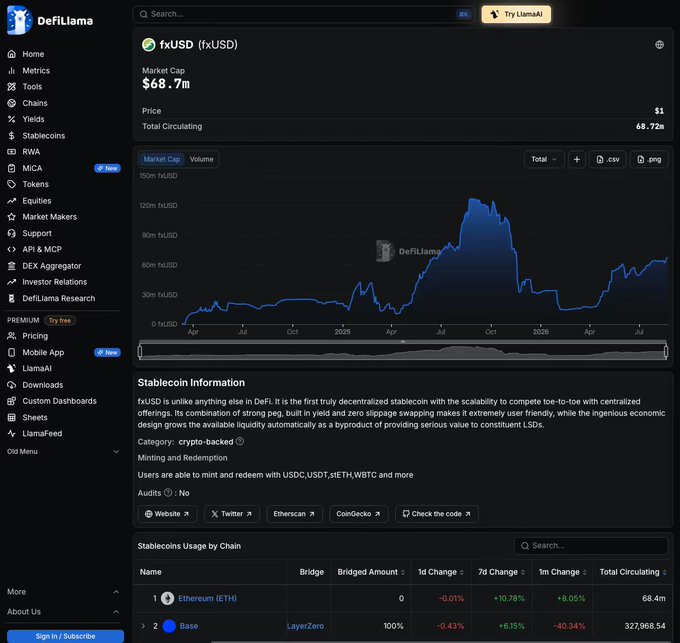Open DEX Aggregator entry
Screen dimensions: 680x643
coord(52,266)
